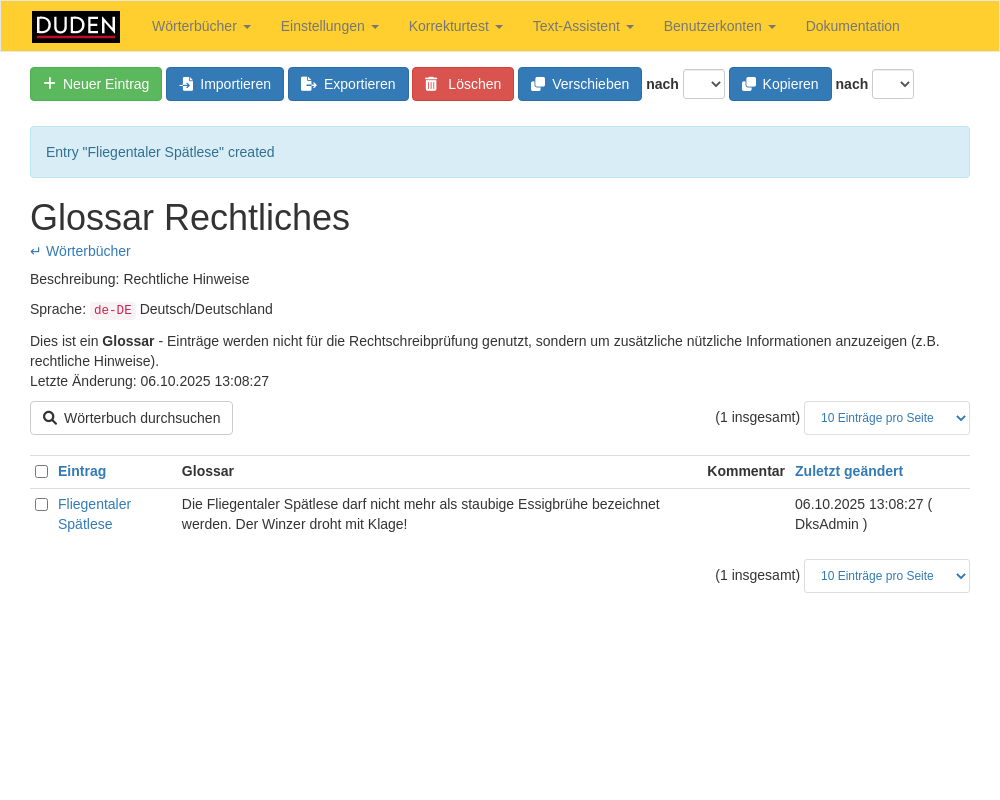Open the Verschieben target dictionary dropdown
The width and height of the screenshot is (1000, 800).
[703, 84]
